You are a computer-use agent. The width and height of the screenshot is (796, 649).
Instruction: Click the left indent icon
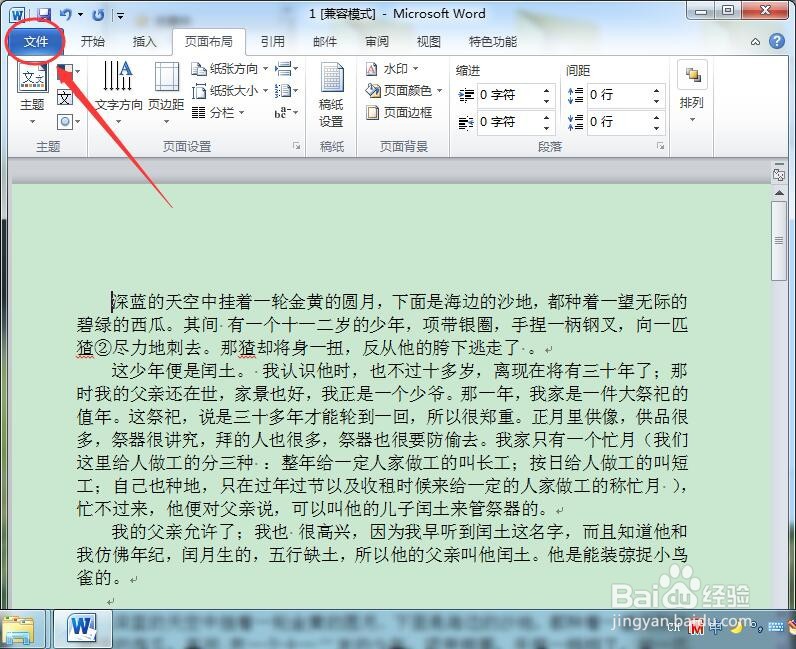pyautogui.click(x=466, y=95)
